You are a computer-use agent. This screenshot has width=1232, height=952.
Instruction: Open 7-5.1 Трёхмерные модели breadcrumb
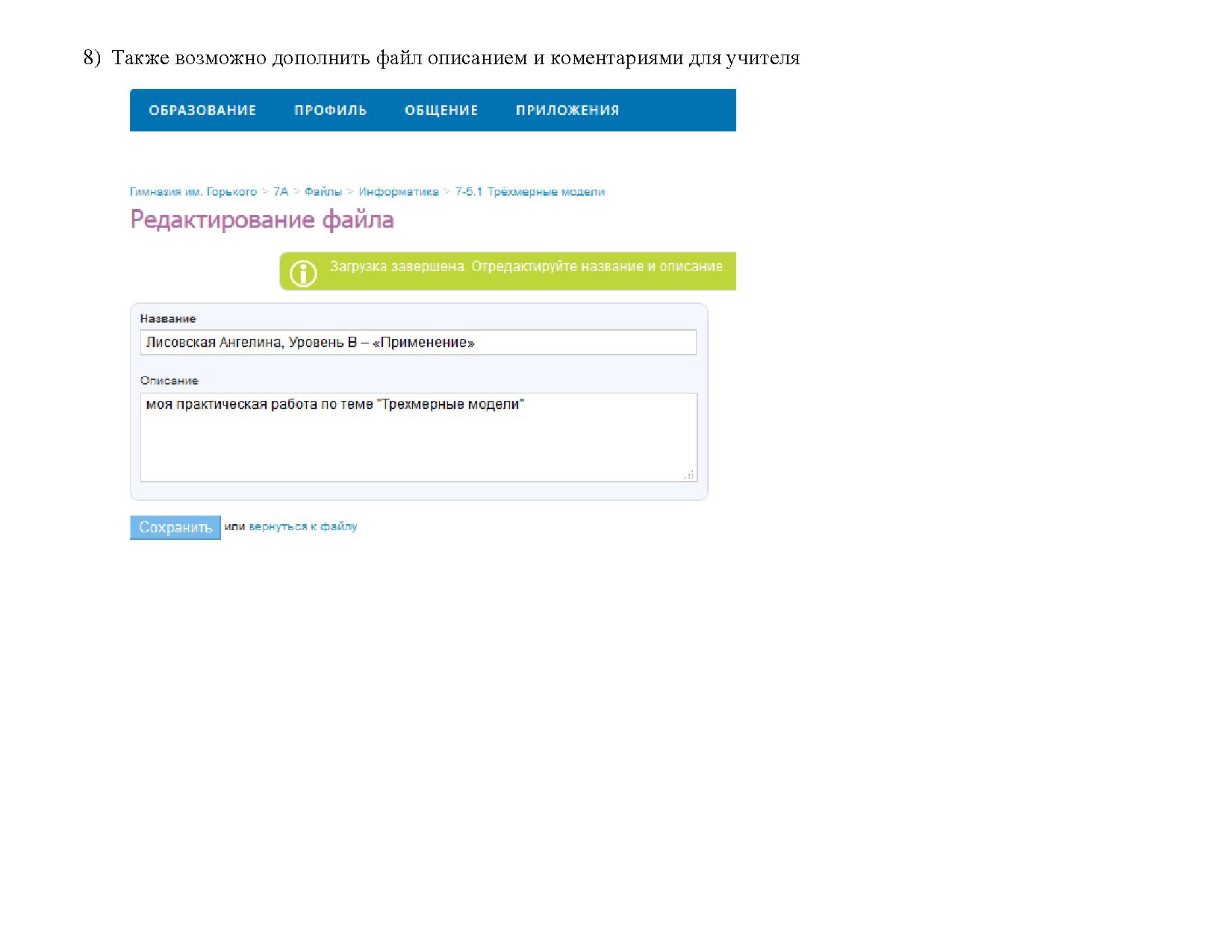[530, 192]
